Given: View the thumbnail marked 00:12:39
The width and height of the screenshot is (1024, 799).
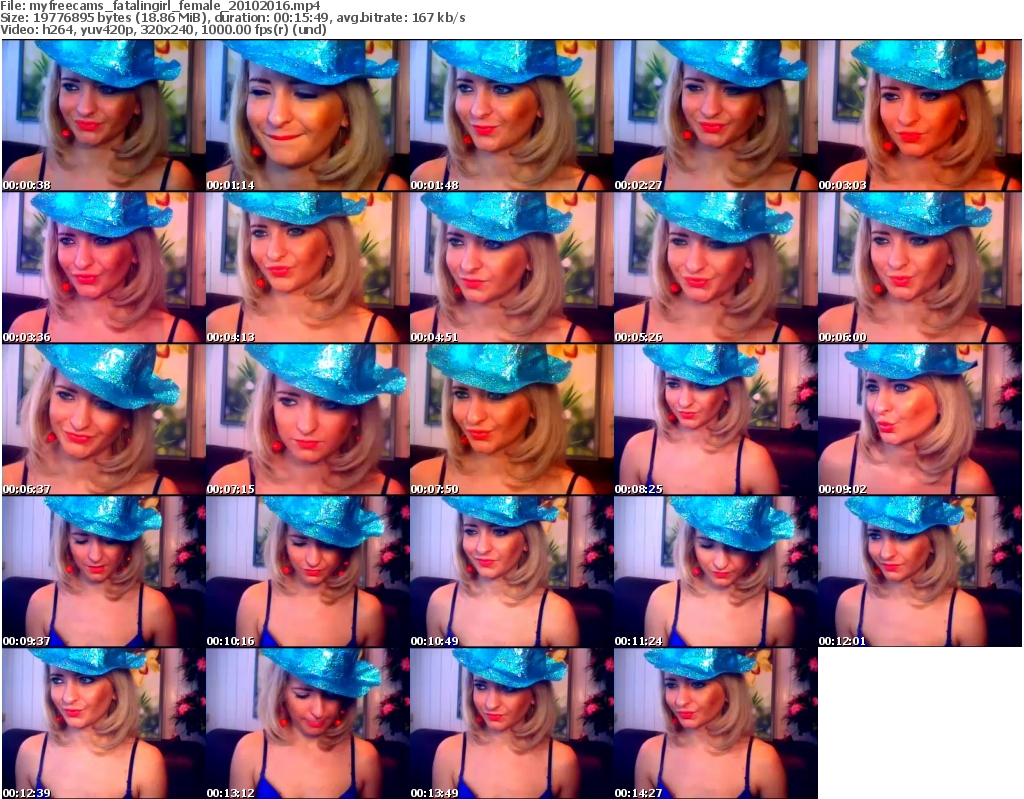Looking at the screenshot, I should point(103,723).
